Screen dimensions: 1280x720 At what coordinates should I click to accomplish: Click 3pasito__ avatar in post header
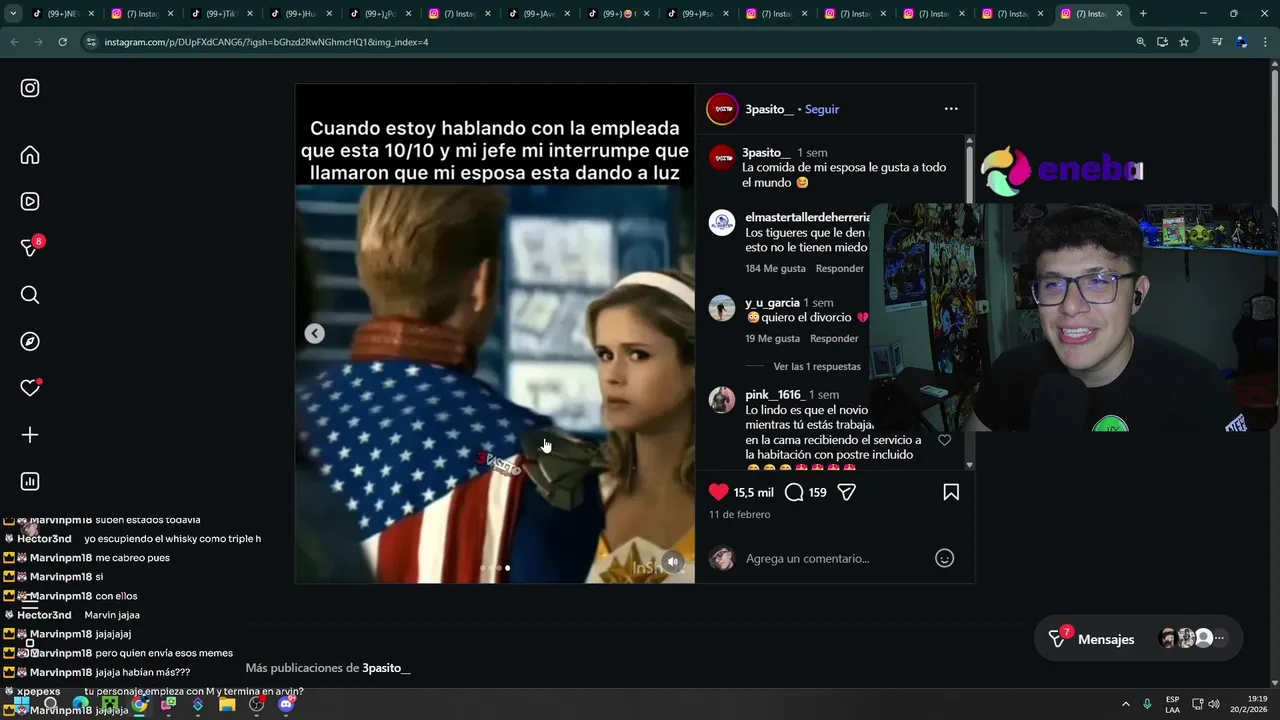click(x=722, y=109)
